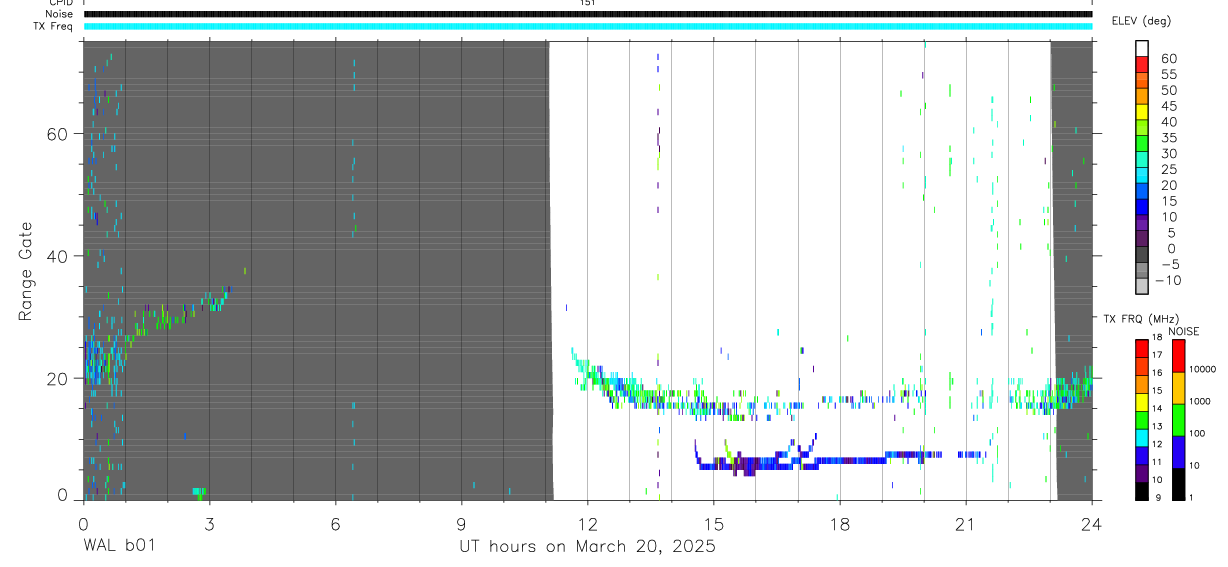Click the "18" tick label on the time axis
Viewport: 1228px width, 567px height.
[x=840, y=523]
